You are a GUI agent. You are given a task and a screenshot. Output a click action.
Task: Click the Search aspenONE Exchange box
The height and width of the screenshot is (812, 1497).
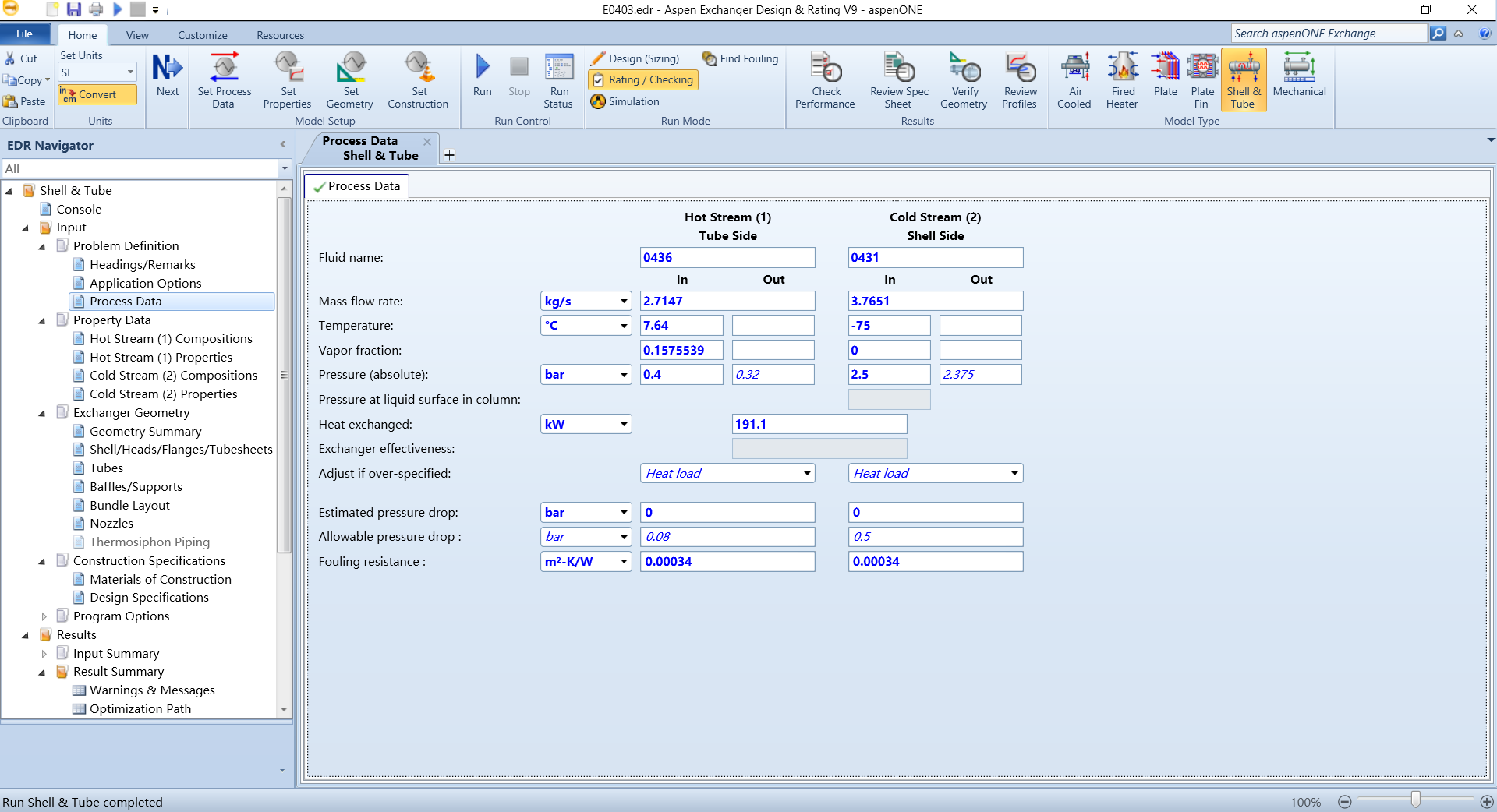pyautogui.click(x=1329, y=34)
